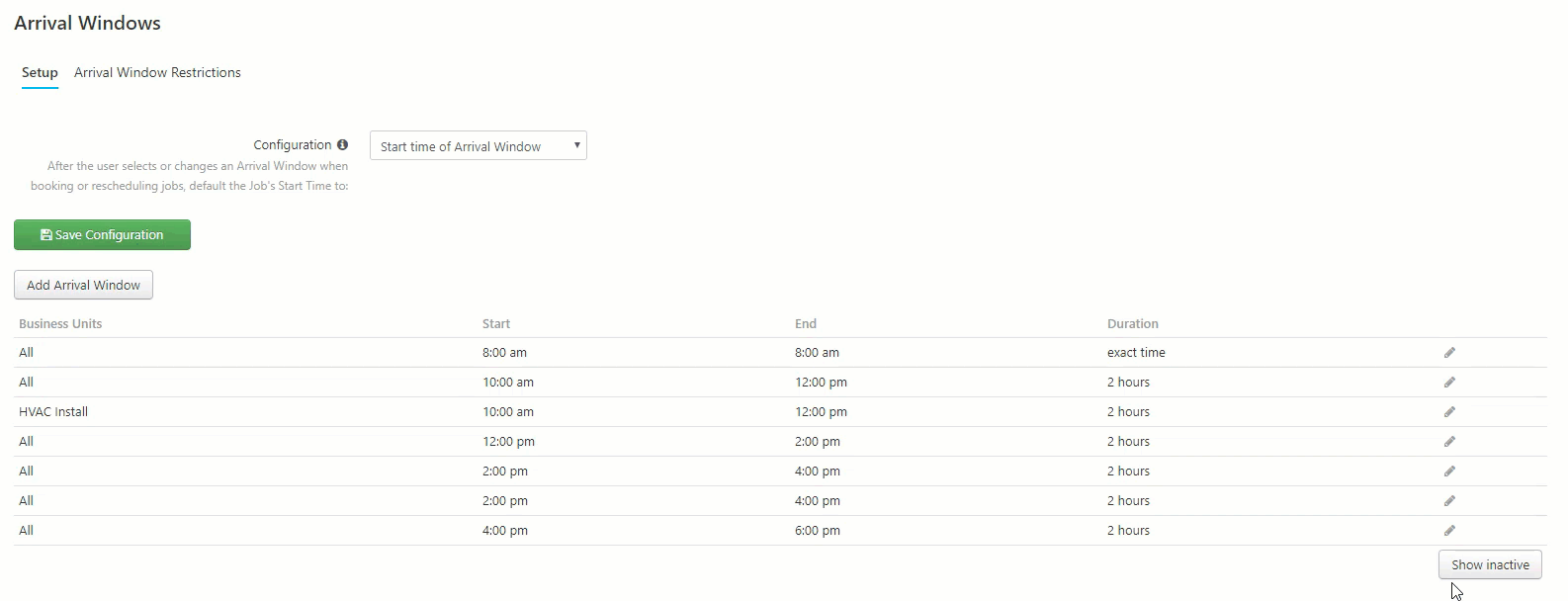Edit the 8:00 am exact time window
This screenshot has width=1568, height=601.
click(1449, 353)
